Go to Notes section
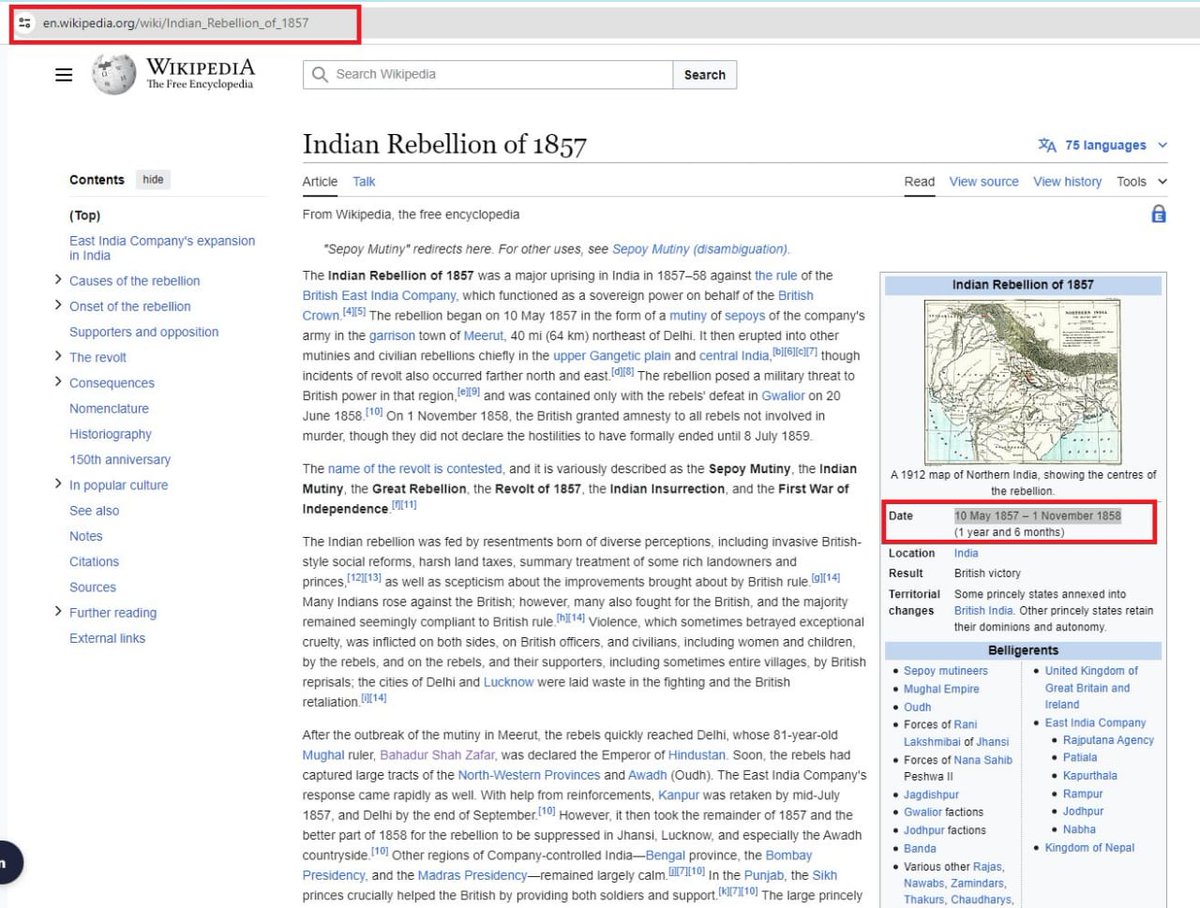Viewport: 1200px width, 908px height. point(86,536)
